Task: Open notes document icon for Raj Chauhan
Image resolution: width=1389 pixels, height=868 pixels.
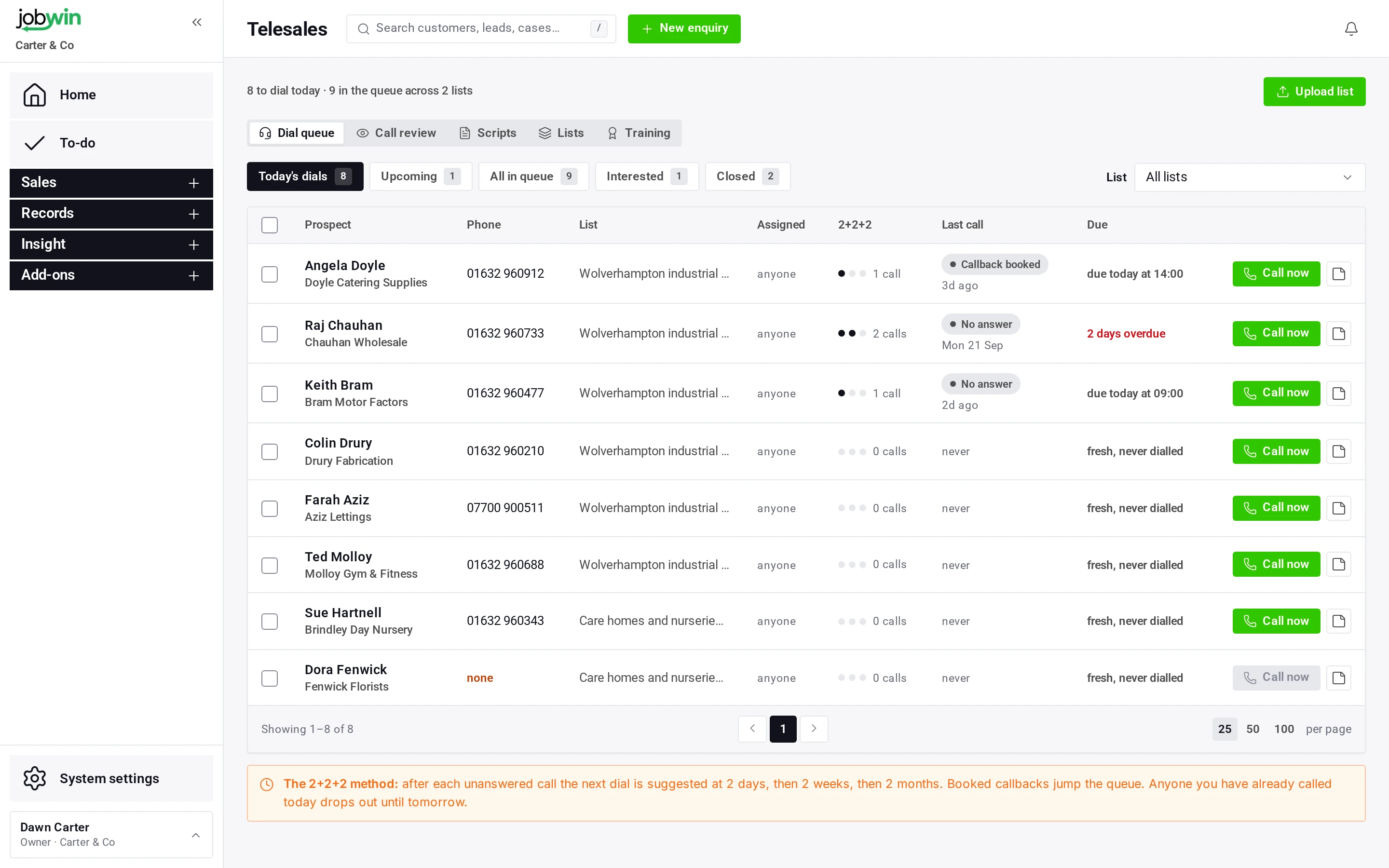Action: 1338,333
